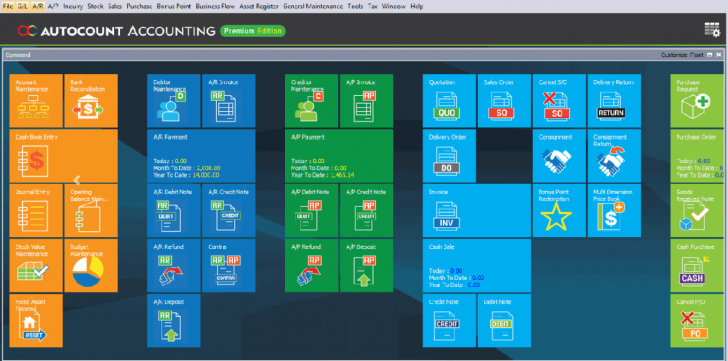Open the Asset Register menu
Viewport: 728px width, 361px height.
coord(260,6)
